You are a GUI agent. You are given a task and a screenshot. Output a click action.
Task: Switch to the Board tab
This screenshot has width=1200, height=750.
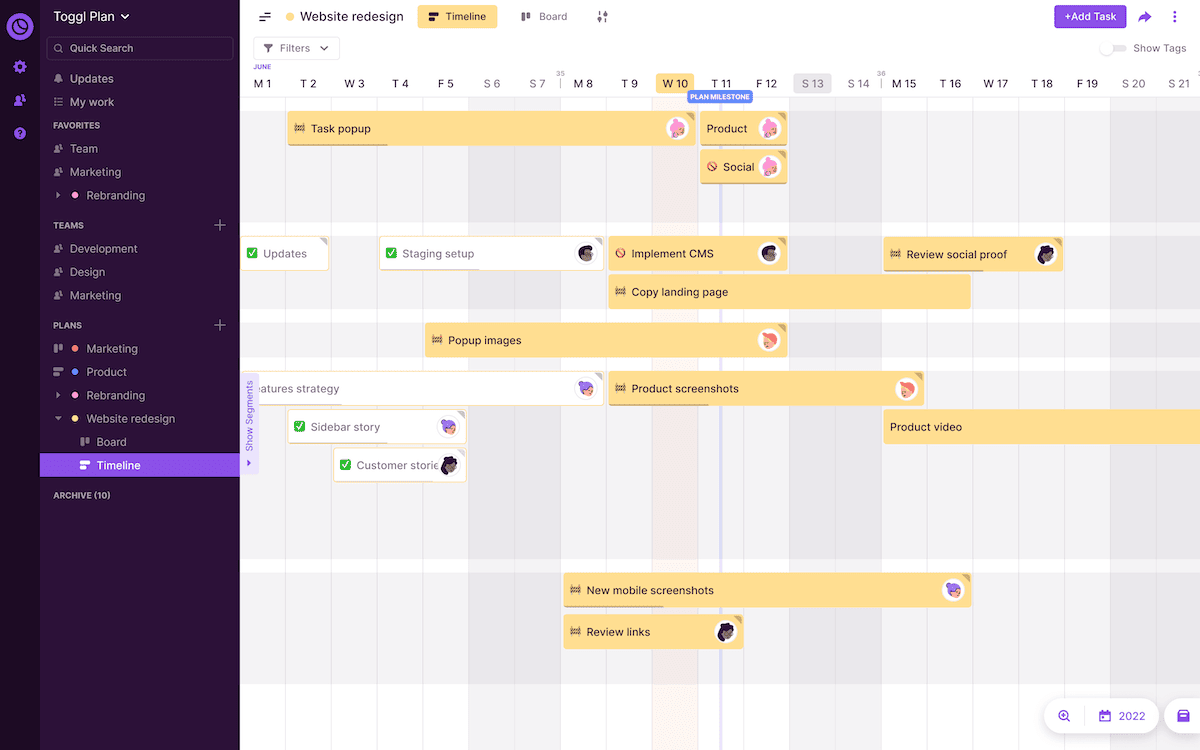click(544, 16)
